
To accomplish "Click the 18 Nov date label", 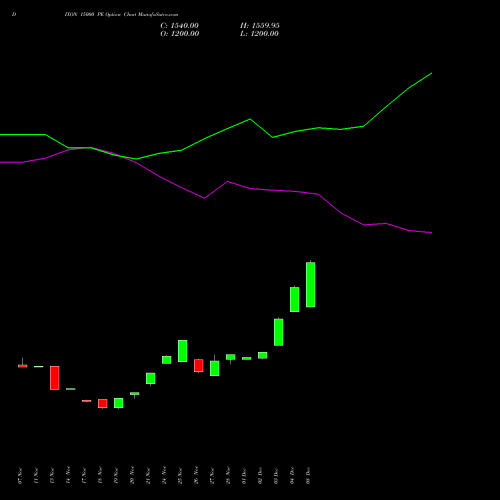I will pyautogui.click(x=100, y=476).
